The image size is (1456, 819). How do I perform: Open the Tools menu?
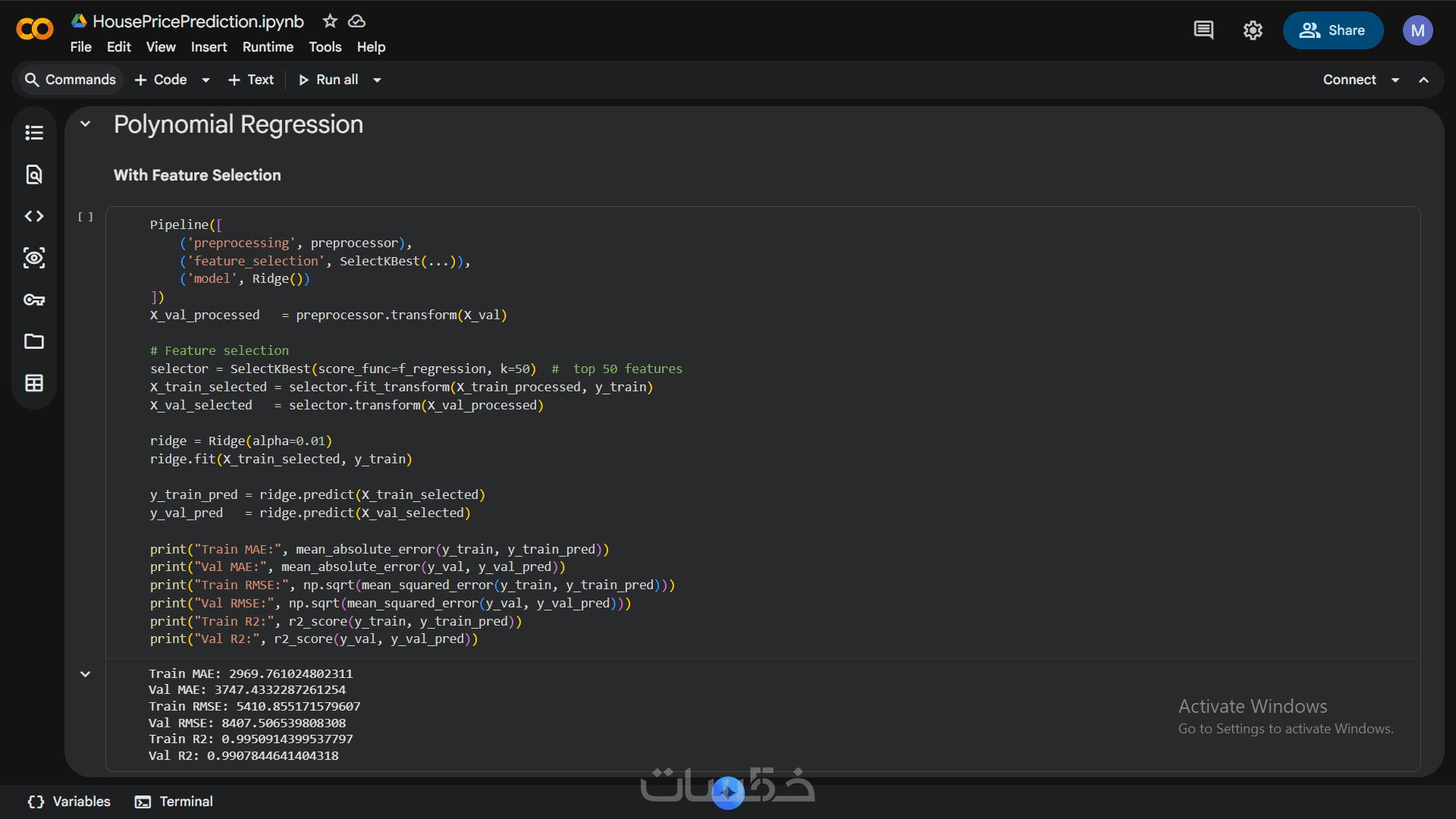[325, 47]
